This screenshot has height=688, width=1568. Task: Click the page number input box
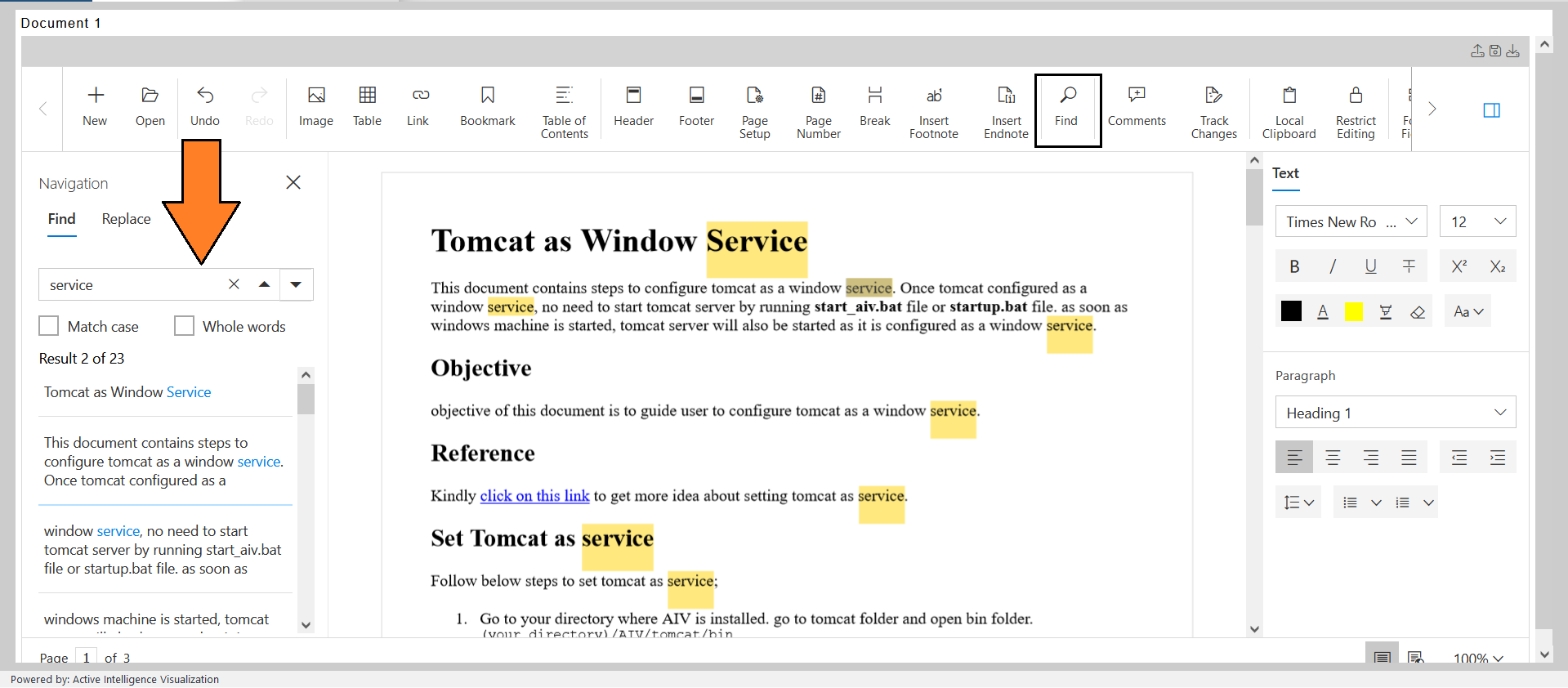86,657
